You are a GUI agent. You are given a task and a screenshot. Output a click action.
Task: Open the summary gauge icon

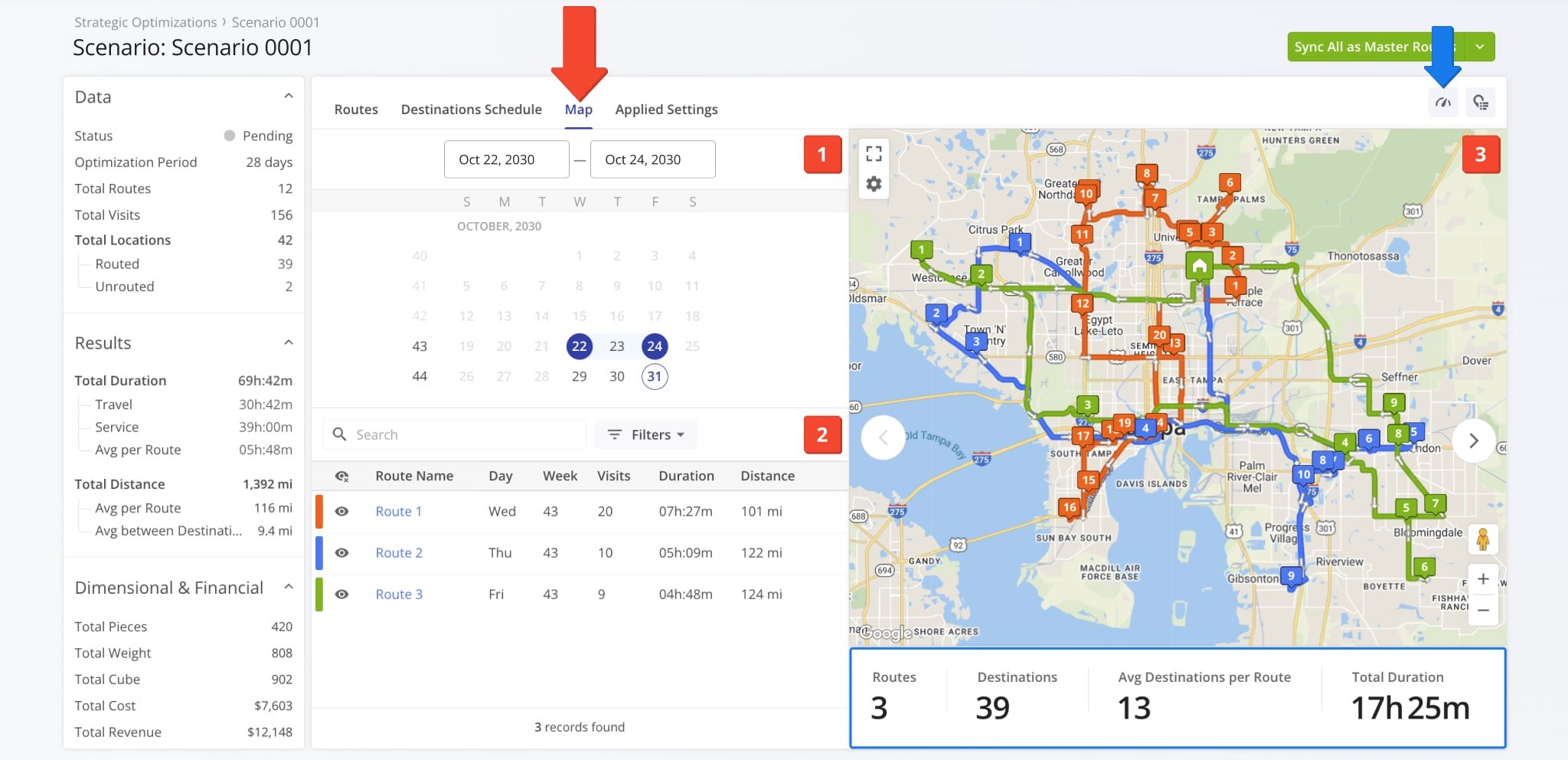pos(1443,103)
